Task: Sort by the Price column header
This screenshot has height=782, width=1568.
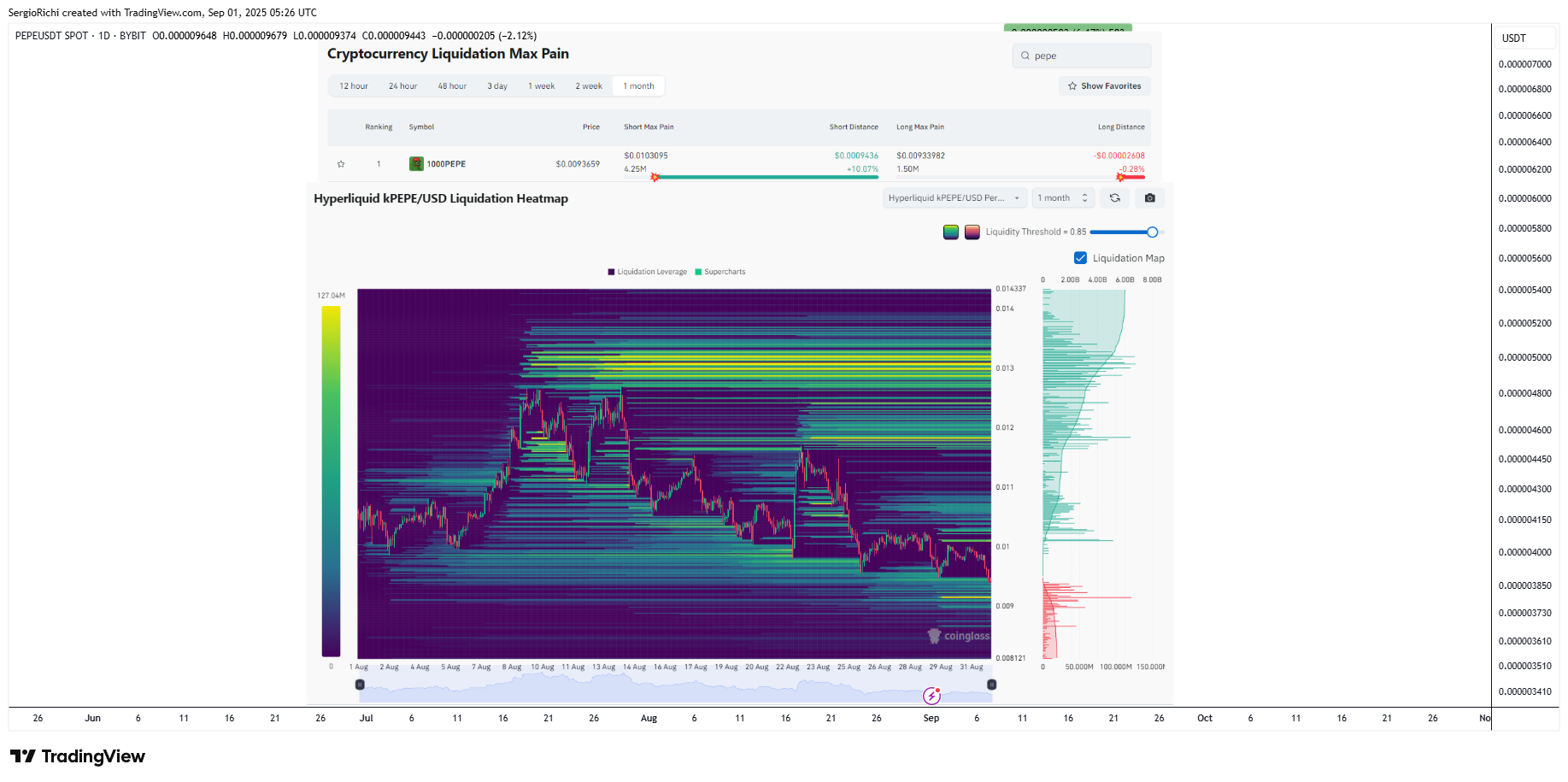Action: click(591, 127)
